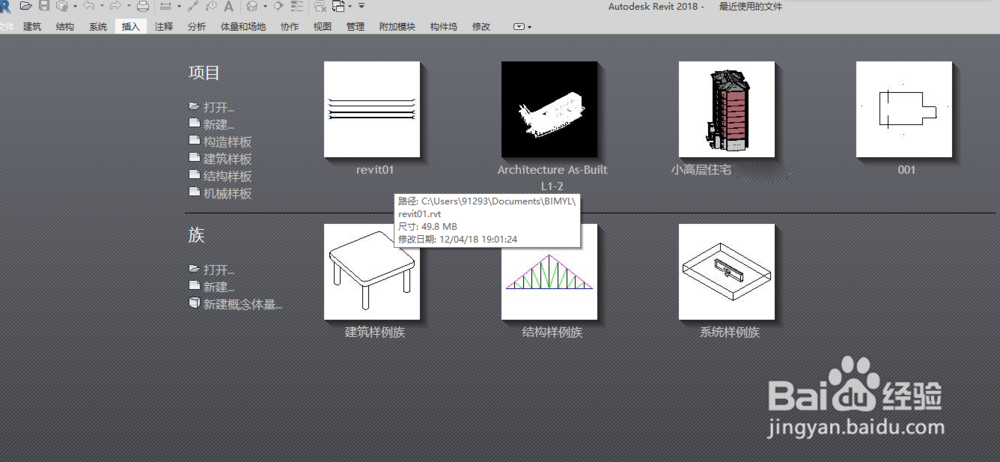1000x462 pixels.
Task: Click the 建筑样板 template link
Action: pos(228,159)
